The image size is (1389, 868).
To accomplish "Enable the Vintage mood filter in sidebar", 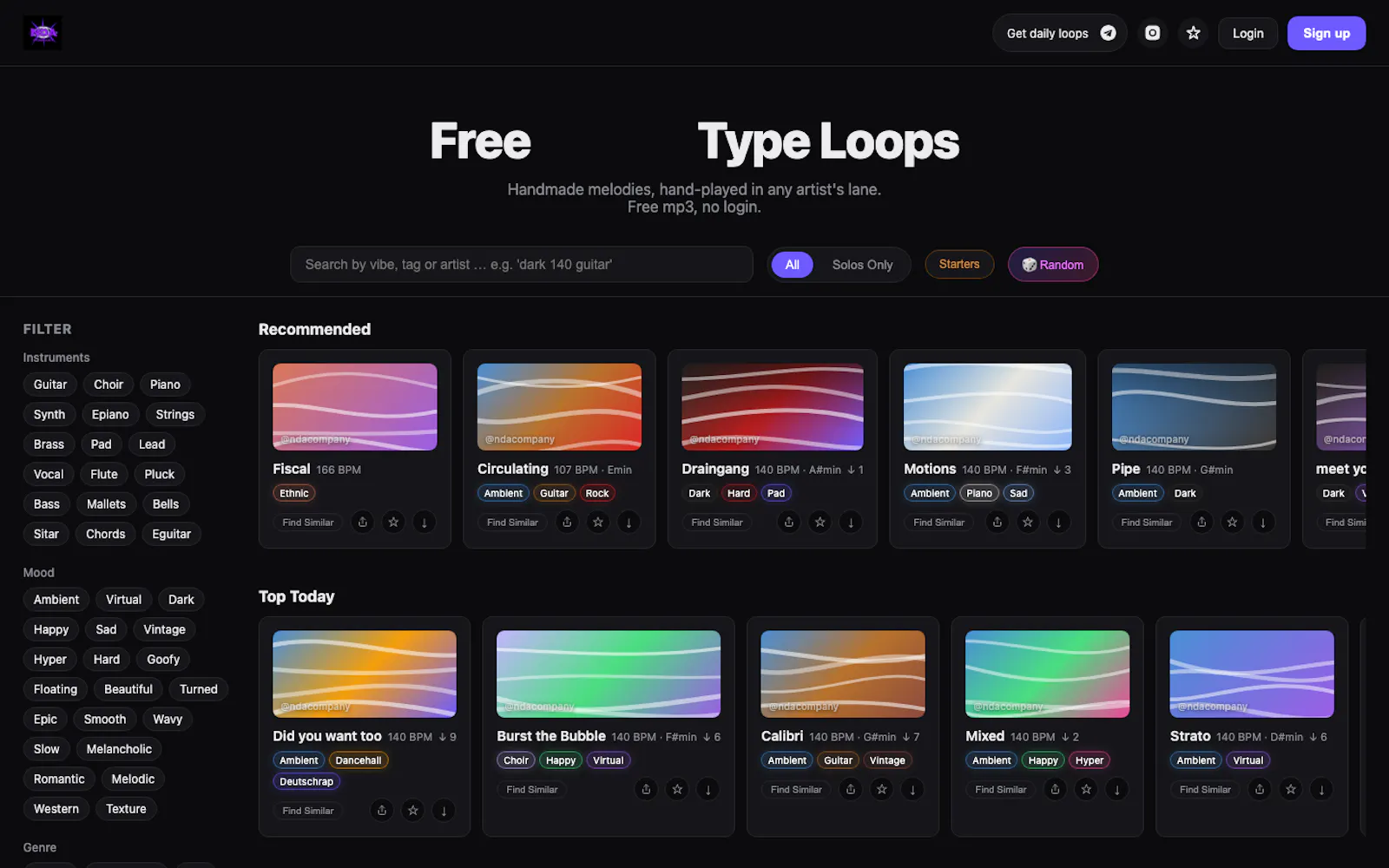I will pyautogui.click(x=164, y=629).
